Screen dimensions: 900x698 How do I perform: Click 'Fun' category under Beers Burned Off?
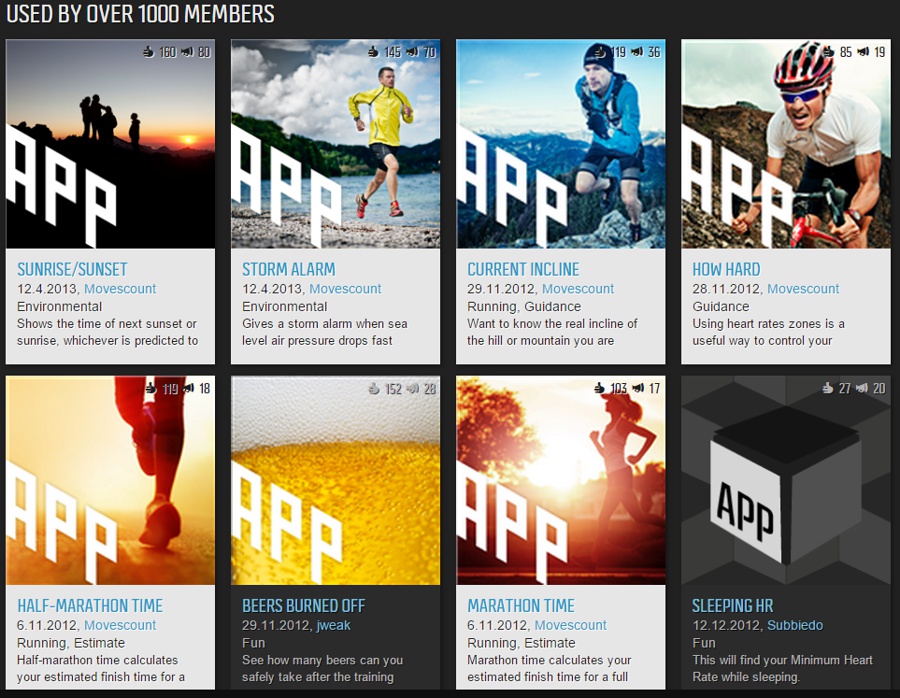(x=253, y=643)
